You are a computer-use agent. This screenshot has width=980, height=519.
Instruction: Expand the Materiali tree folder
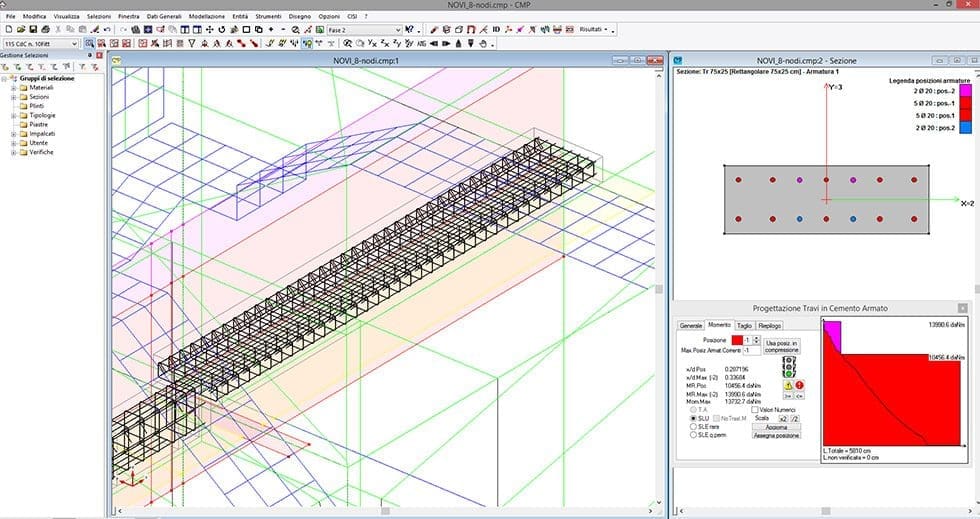[x=14, y=88]
